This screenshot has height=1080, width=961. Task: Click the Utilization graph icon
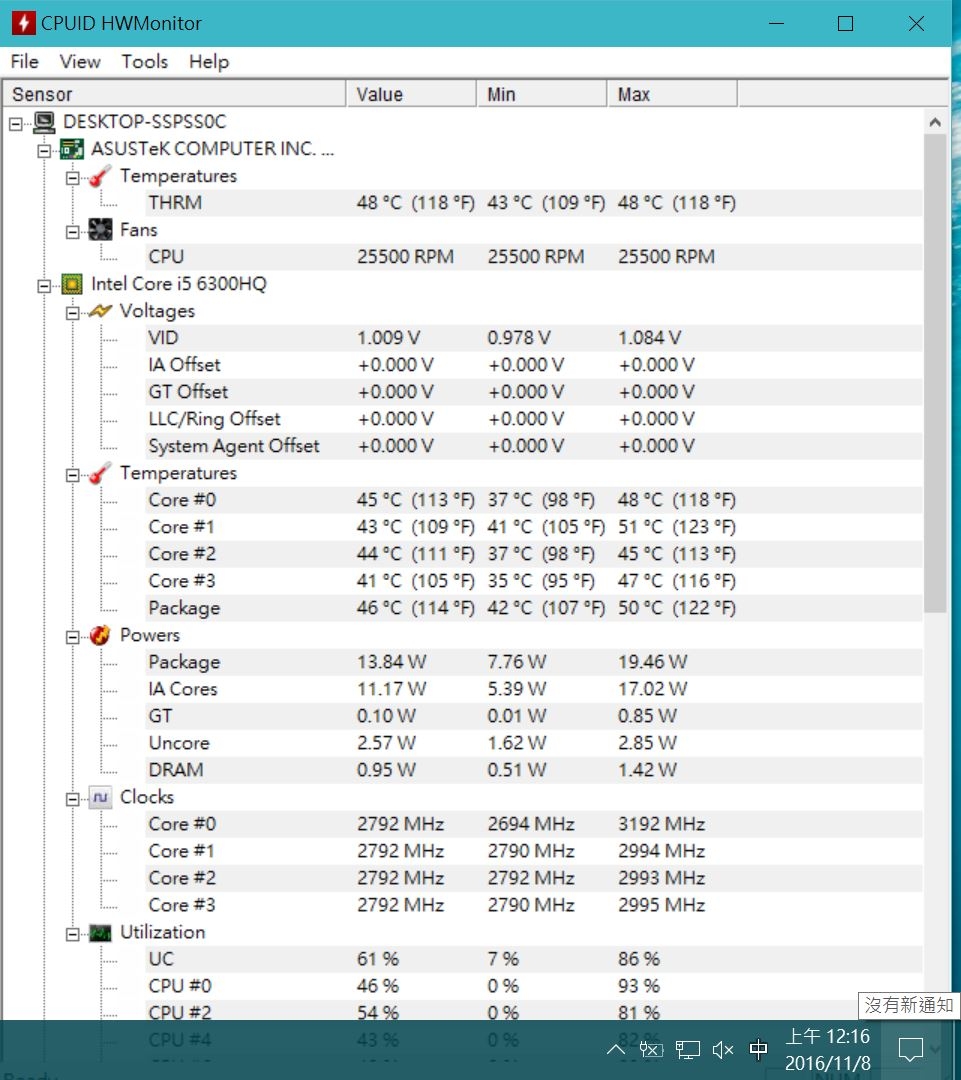[x=101, y=933]
